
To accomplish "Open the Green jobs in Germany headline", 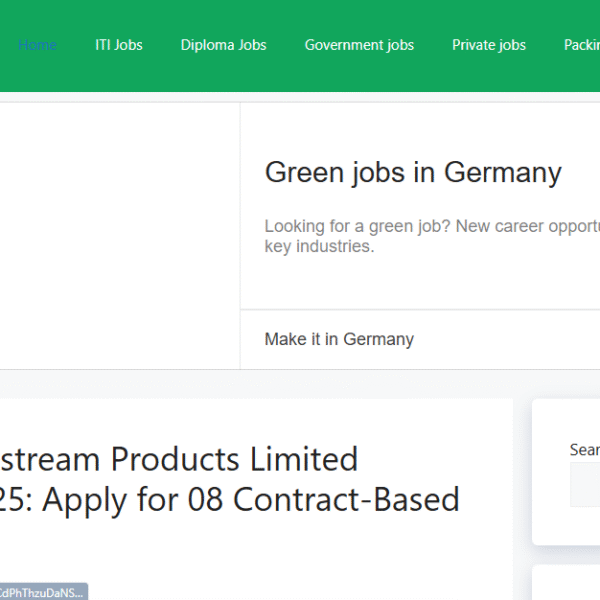I will click(x=413, y=173).
